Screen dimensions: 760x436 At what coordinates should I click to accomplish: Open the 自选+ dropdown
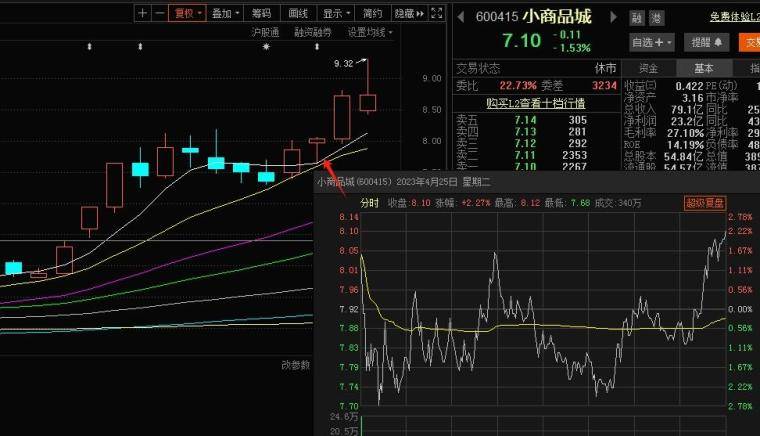(x=652, y=43)
